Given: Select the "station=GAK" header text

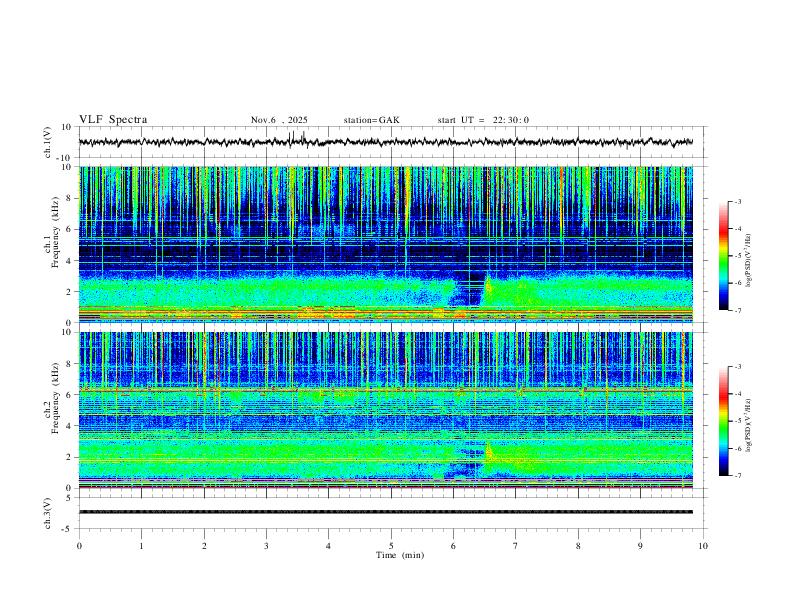Looking at the screenshot, I should click(x=371, y=120).
